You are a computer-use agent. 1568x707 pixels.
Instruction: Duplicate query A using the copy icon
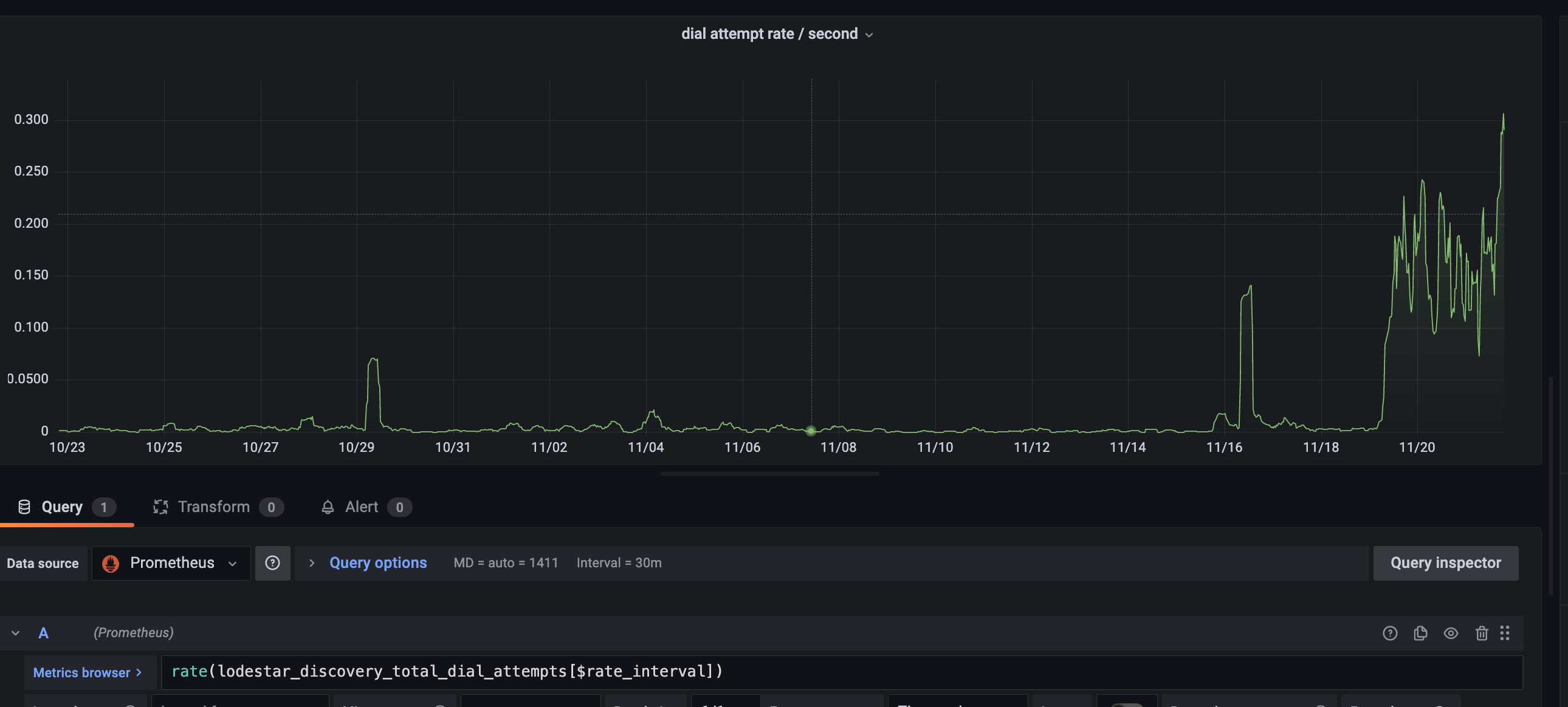1421,633
